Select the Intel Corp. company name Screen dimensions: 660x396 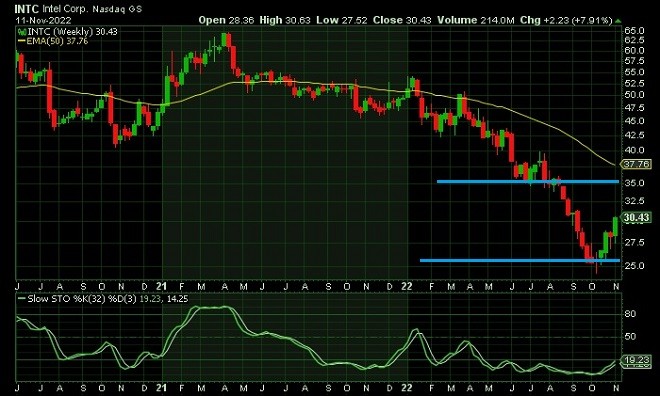(65, 9)
